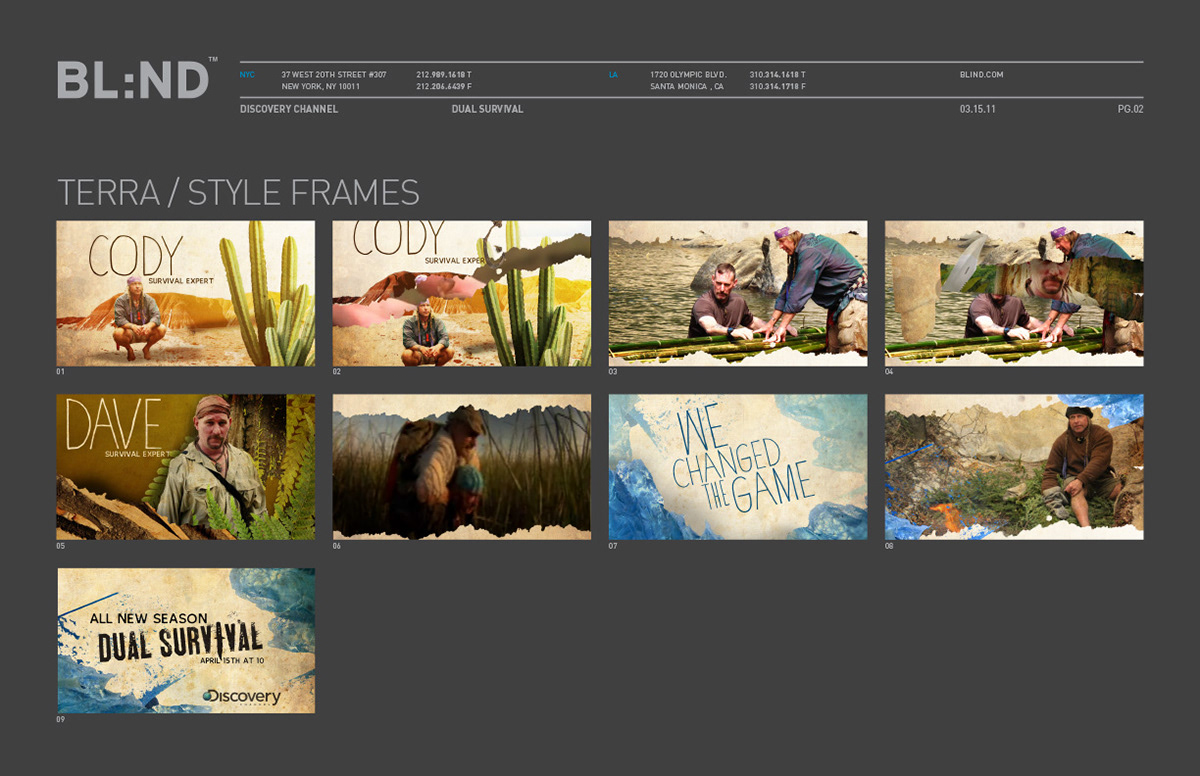Image resolution: width=1200 pixels, height=776 pixels.
Task: Click the frame number label 02
Action: (337, 372)
